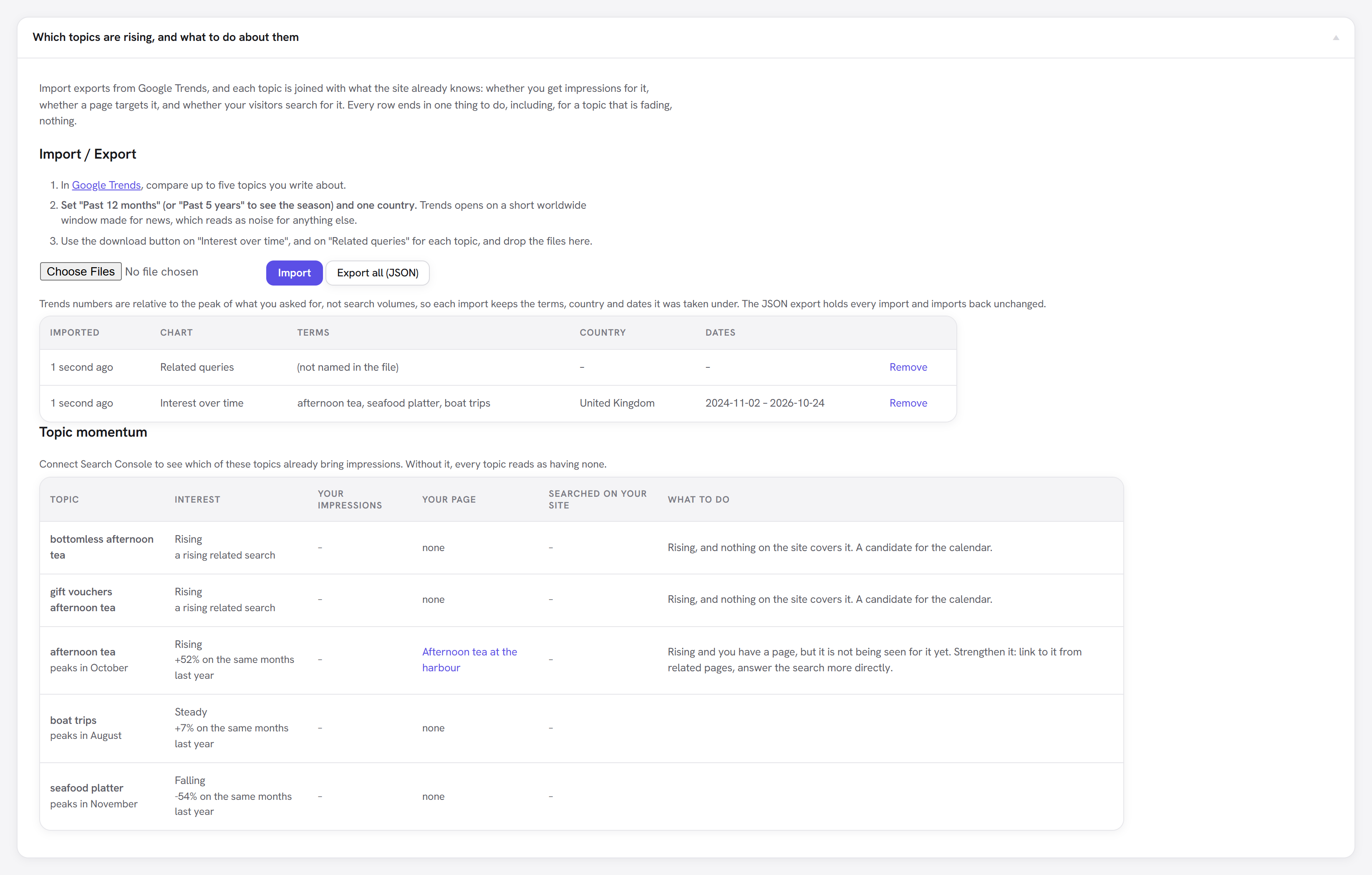
Task: Click the DATES column header
Action: pyautogui.click(x=720, y=332)
